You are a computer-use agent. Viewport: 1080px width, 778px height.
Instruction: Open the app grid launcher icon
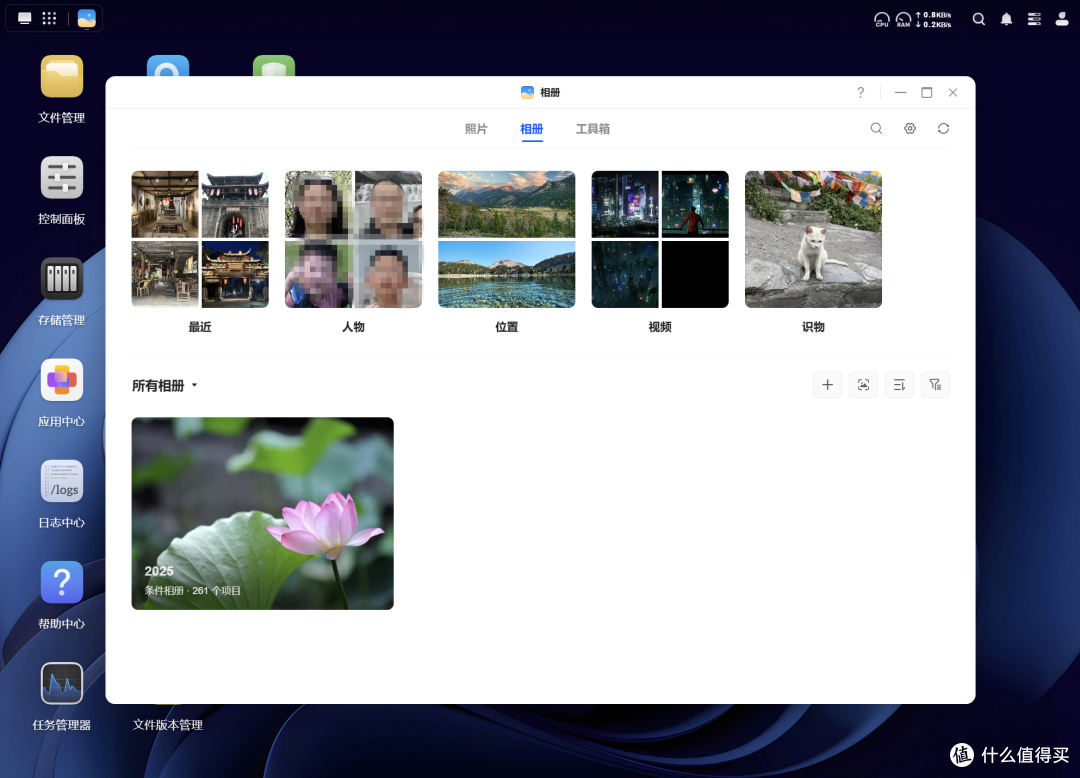tap(50, 18)
